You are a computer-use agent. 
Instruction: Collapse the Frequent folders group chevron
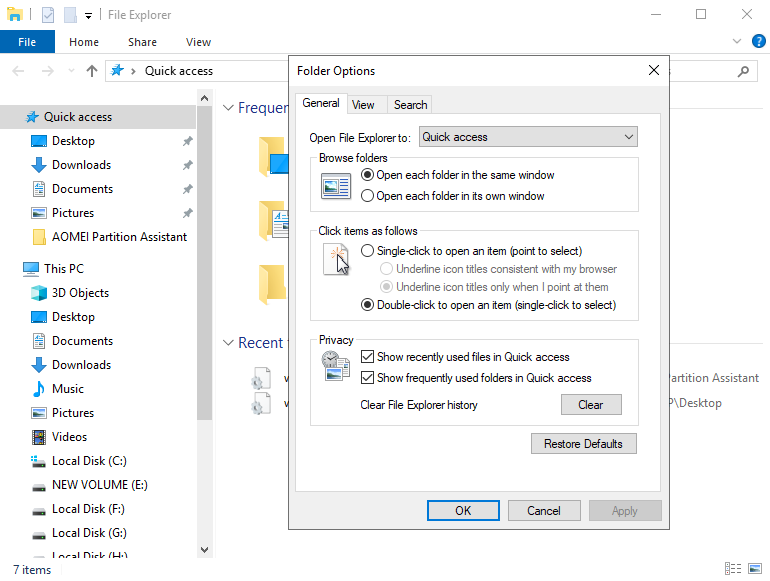[x=228, y=108]
